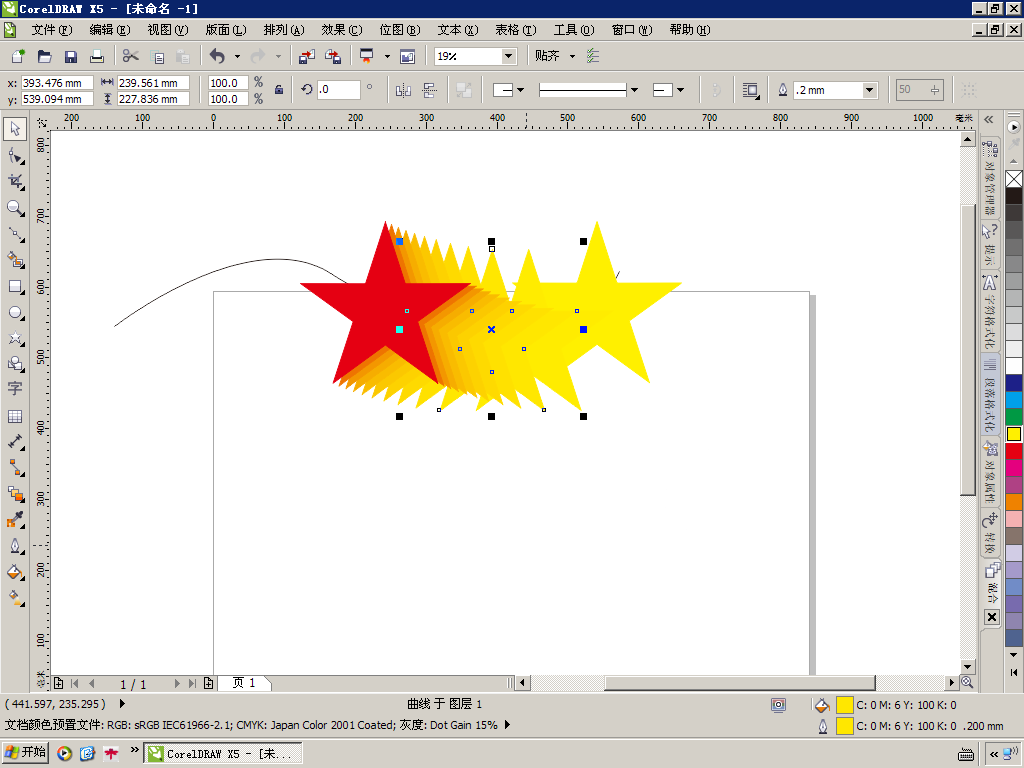1024x768 pixels.
Task: Select the Blend interactive tool
Action: coord(15,494)
